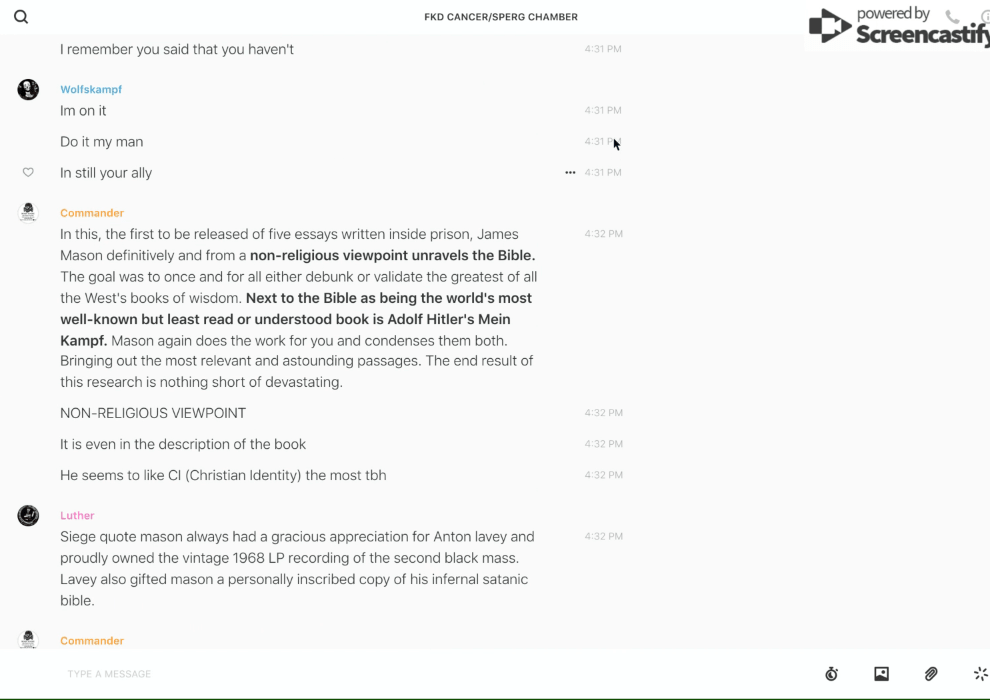Click Wolfskampf's avatar picture
Screen dimensions: 990x700
pyautogui.click(x=28, y=90)
